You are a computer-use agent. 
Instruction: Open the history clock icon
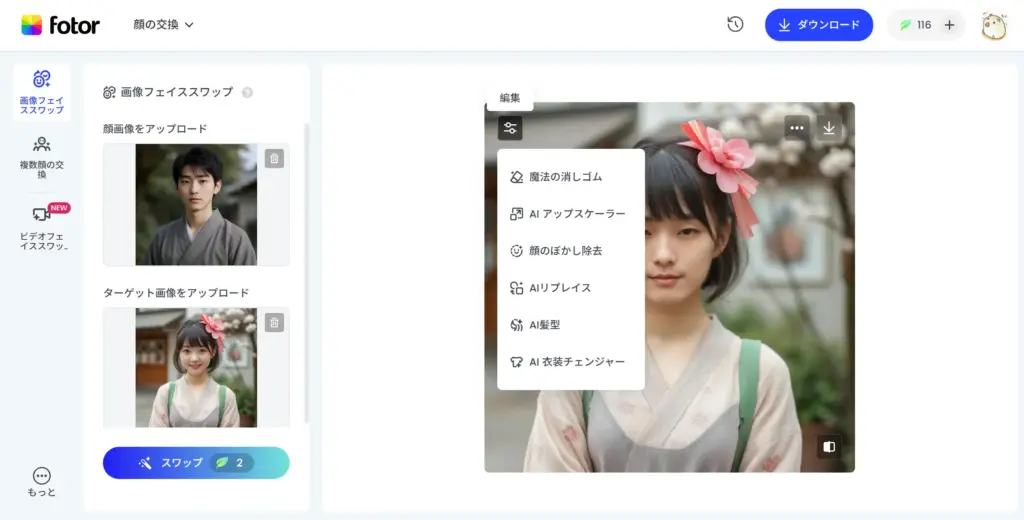[x=735, y=25]
